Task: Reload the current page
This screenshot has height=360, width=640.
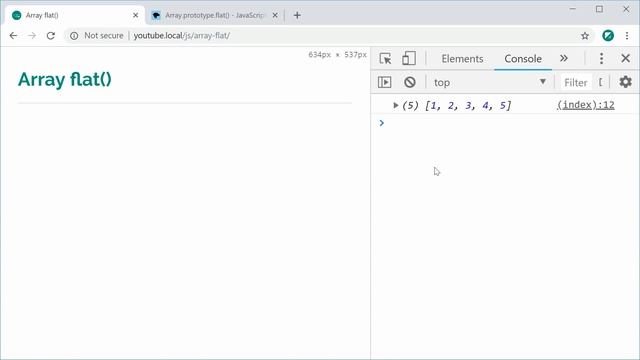Action: pos(51,36)
